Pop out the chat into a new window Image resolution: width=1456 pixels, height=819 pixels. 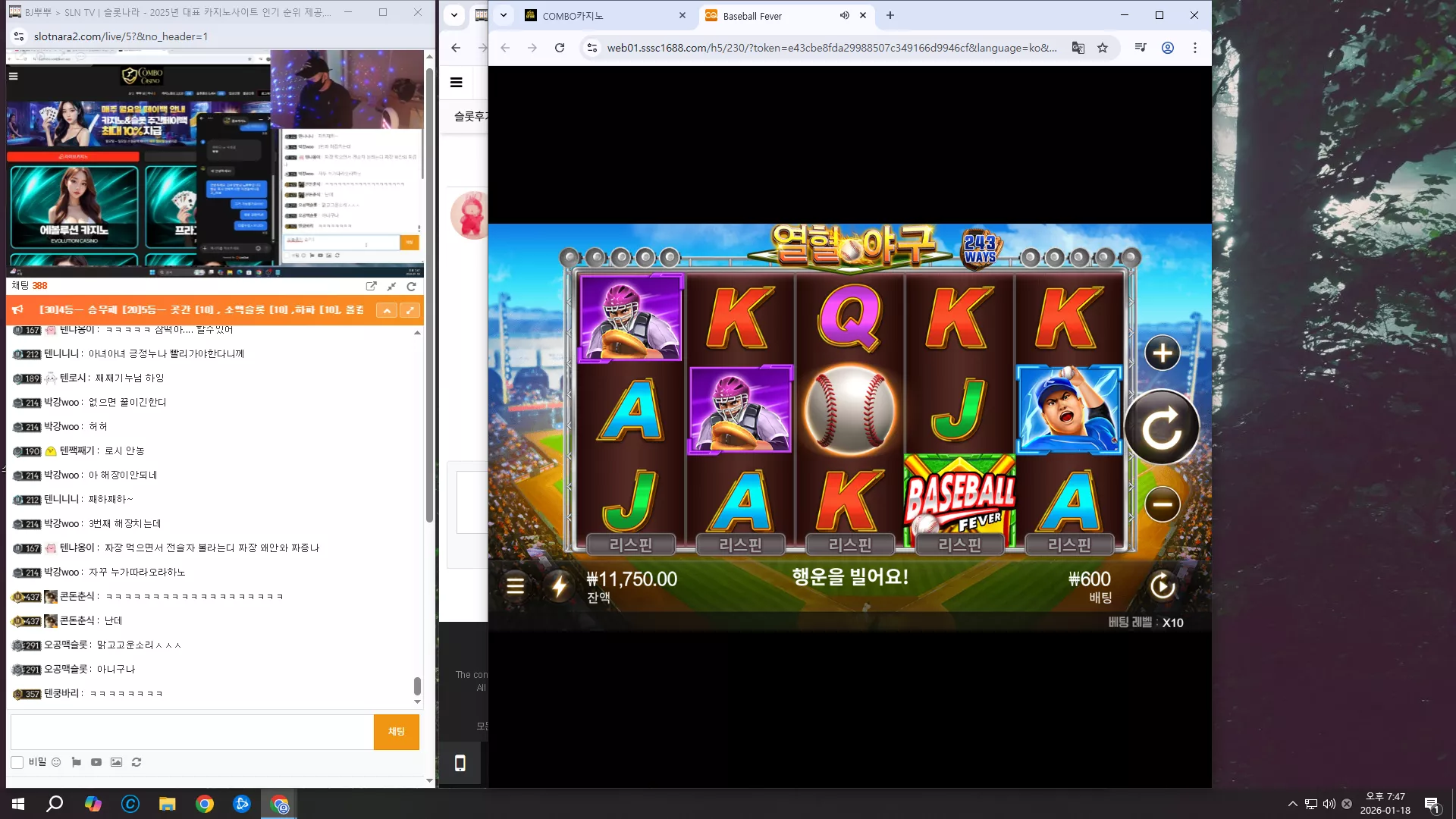[x=371, y=286]
